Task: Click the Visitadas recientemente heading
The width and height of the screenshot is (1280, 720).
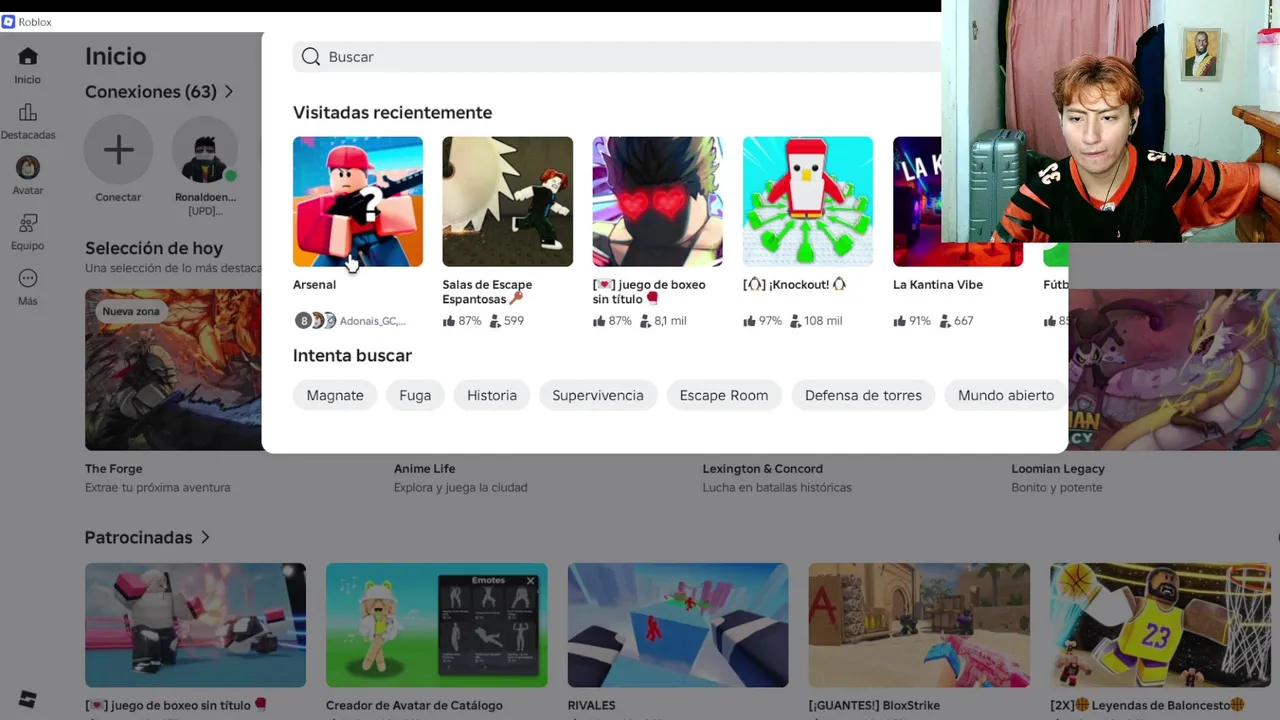Action: click(392, 113)
